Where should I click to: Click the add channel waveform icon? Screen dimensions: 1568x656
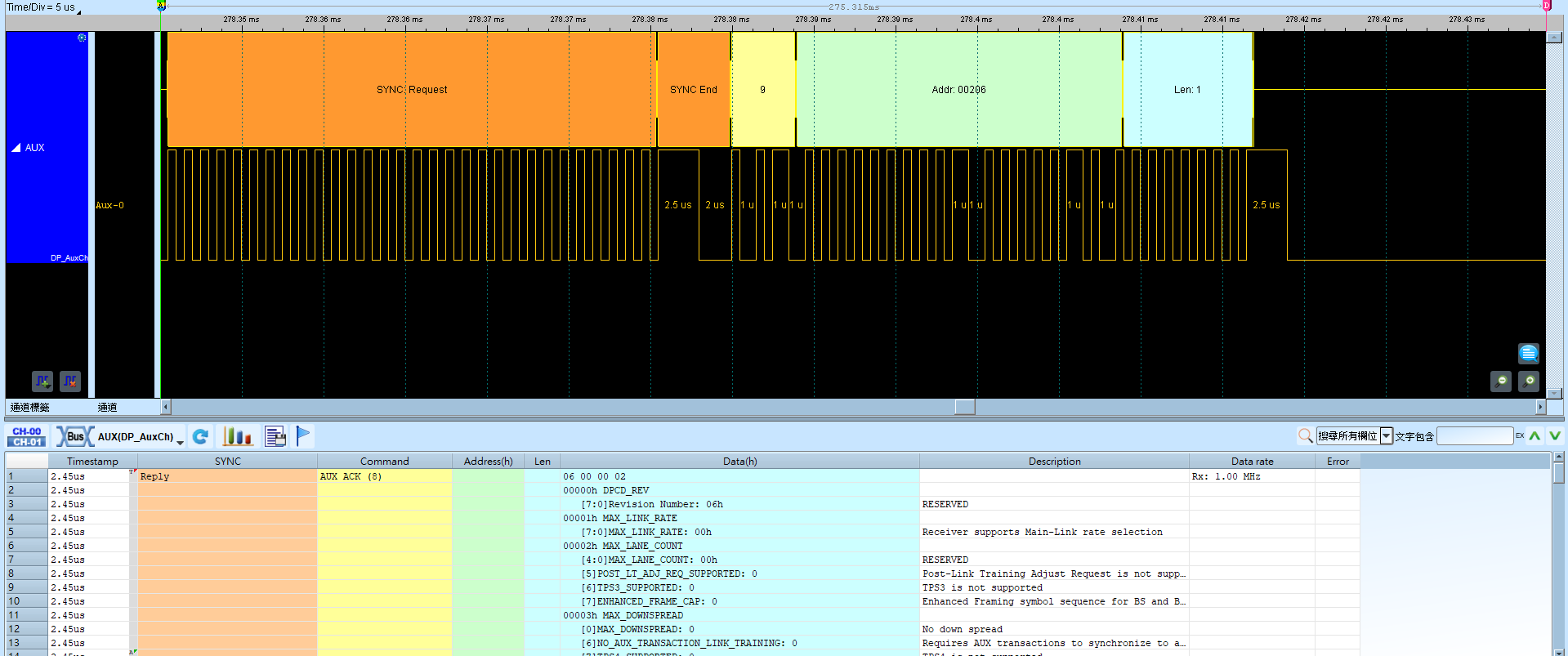[x=42, y=381]
